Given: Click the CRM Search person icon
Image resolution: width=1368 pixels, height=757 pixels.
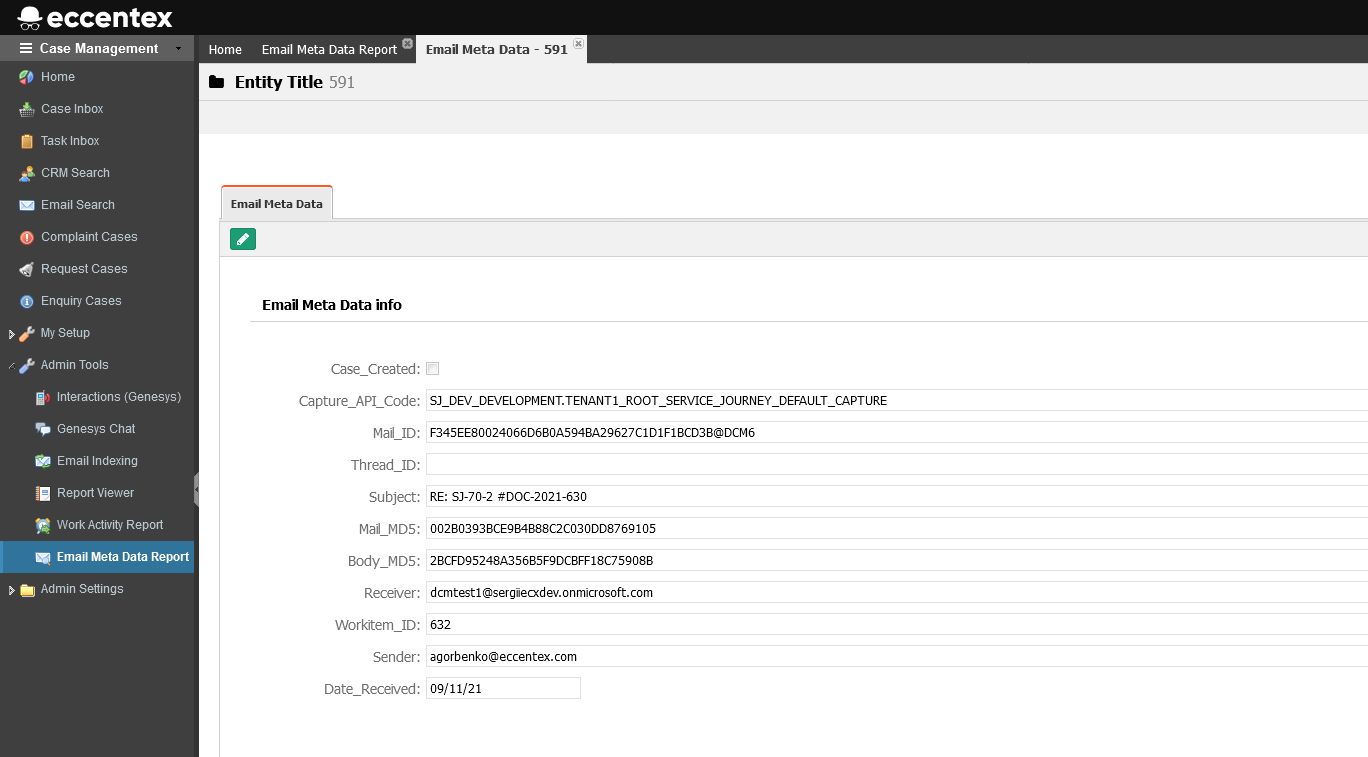Looking at the screenshot, I should (x=27, y=173).
